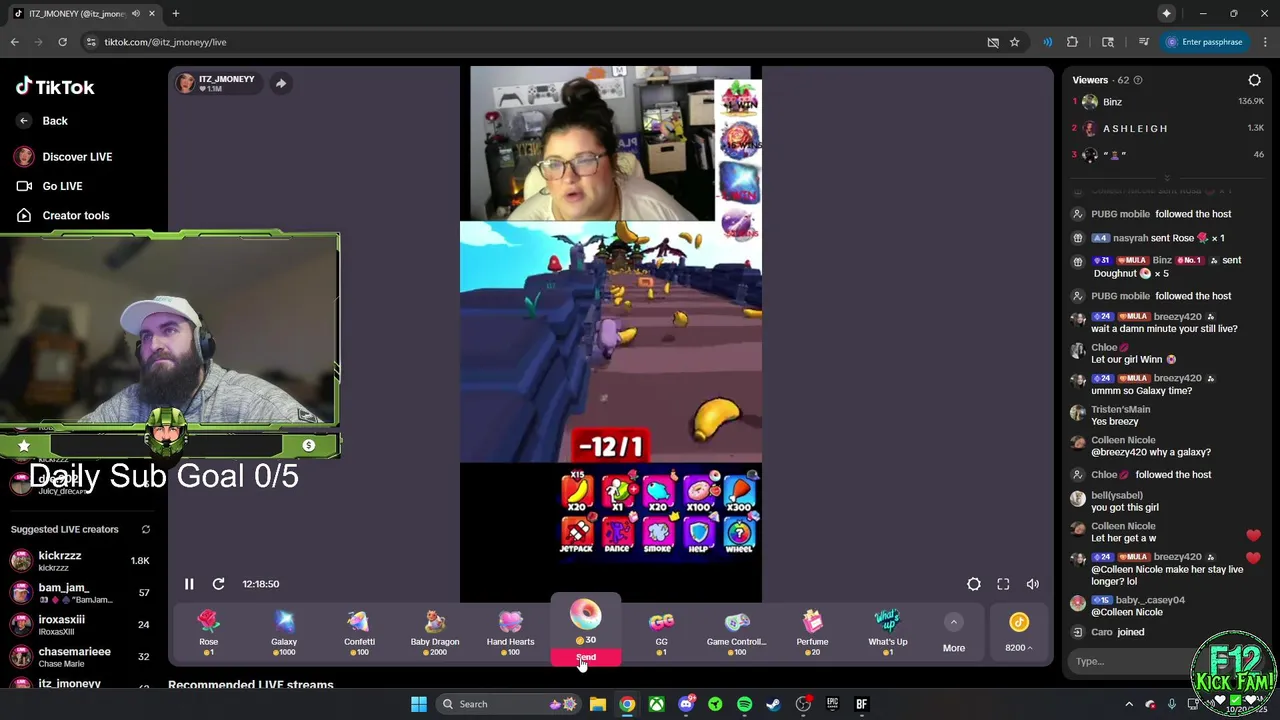The height and width of the screenshot is (720, 1280).
Task: Click the blue audio cast icon
Action: tap(1047, 42)
